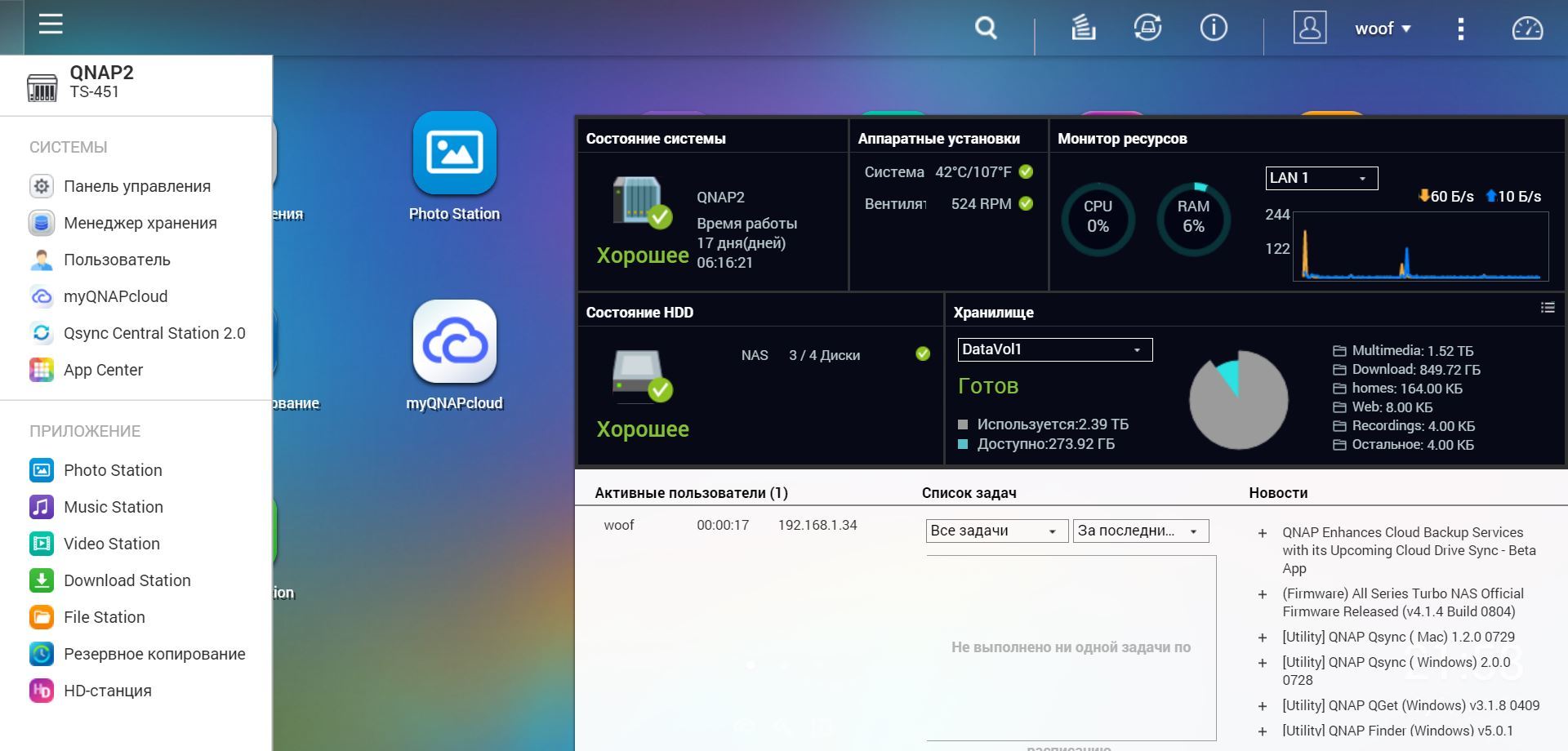1568x751 pixels.
Task: Open All Series Turbo NAS Firmware article
Action: 1403,602
